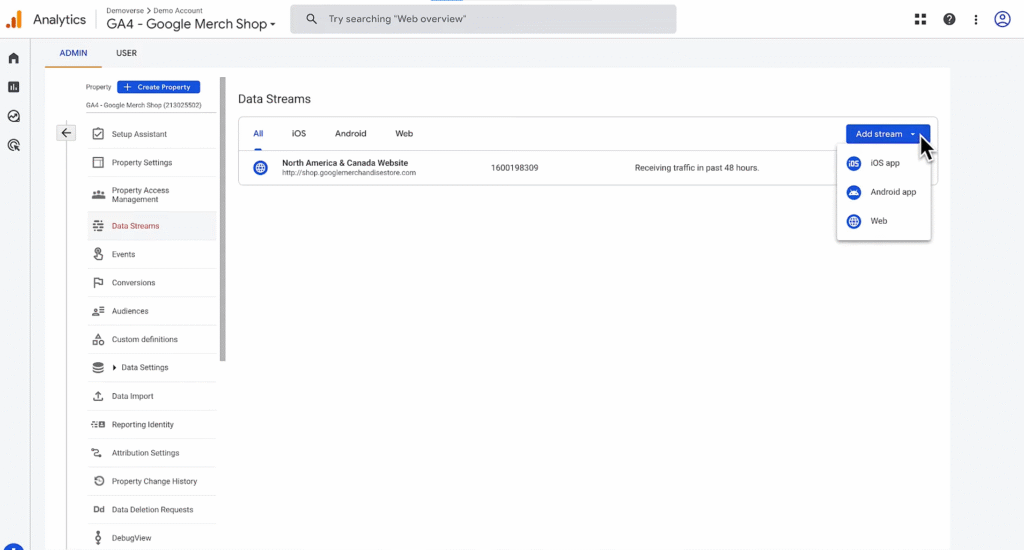
Task: Open Data Streams link in sidebar
Action: pyautogui.click(x=135, y=226)
